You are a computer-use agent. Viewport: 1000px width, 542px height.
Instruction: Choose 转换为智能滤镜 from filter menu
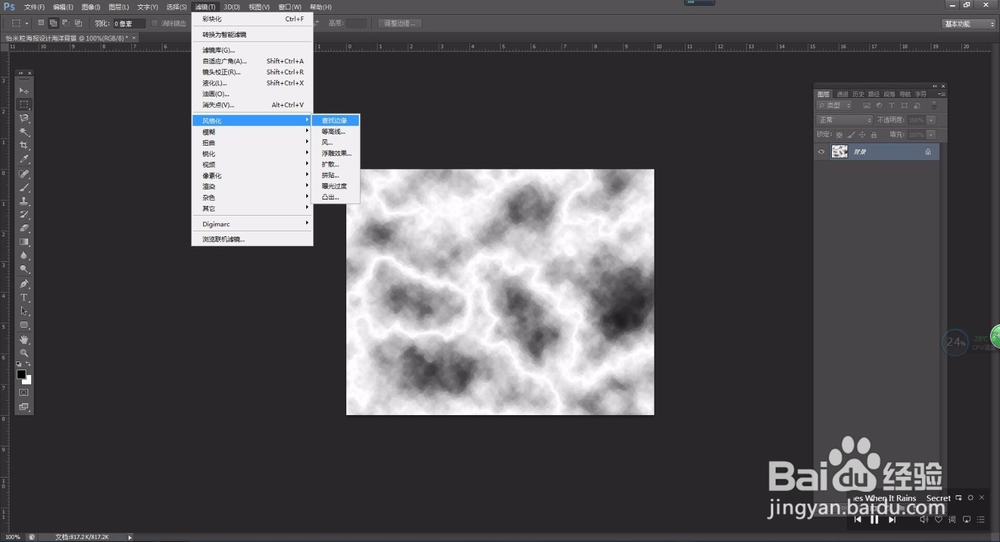[x=253, y=34]
